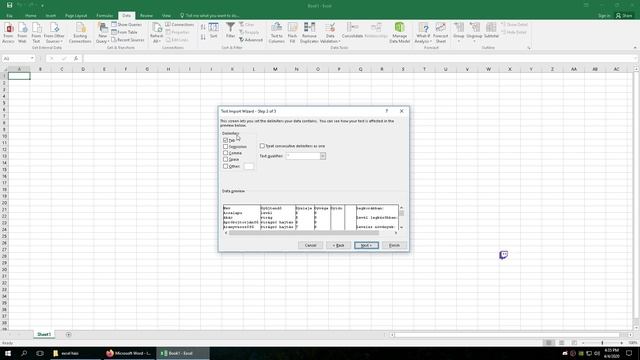This screenshot has height=360, width=640.
Task: Click the Insert Function fx icon
Action: (76, 59)
